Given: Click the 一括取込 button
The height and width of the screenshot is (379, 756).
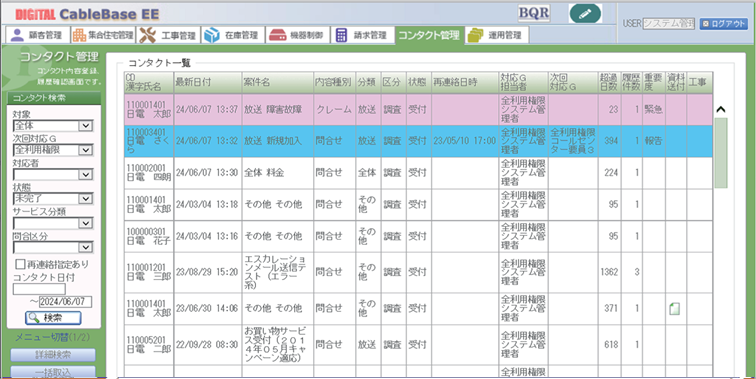Looking at the screenshot, I should [x=53, y=372].
